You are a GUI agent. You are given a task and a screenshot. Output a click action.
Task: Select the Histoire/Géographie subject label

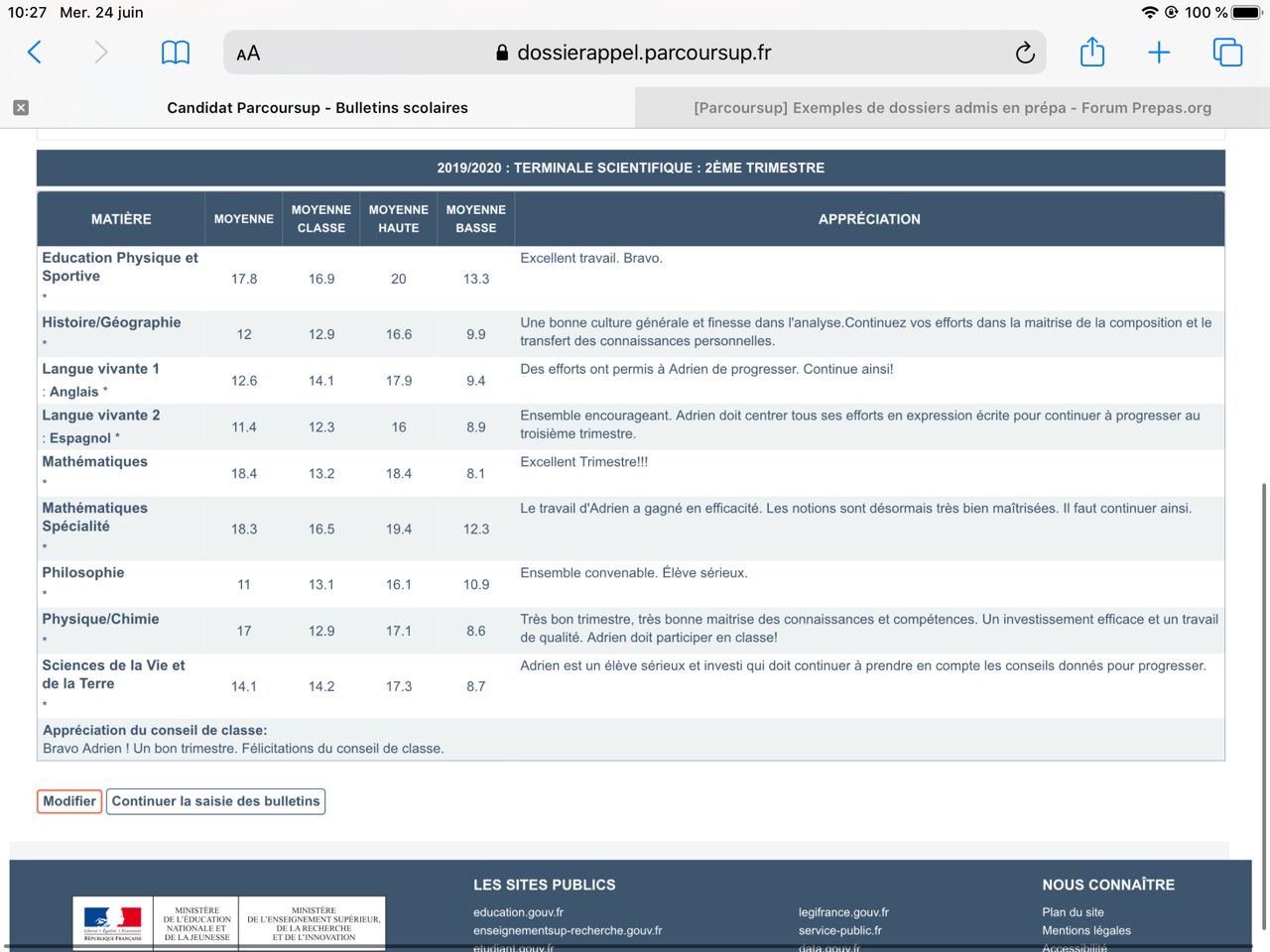point(111,322)
